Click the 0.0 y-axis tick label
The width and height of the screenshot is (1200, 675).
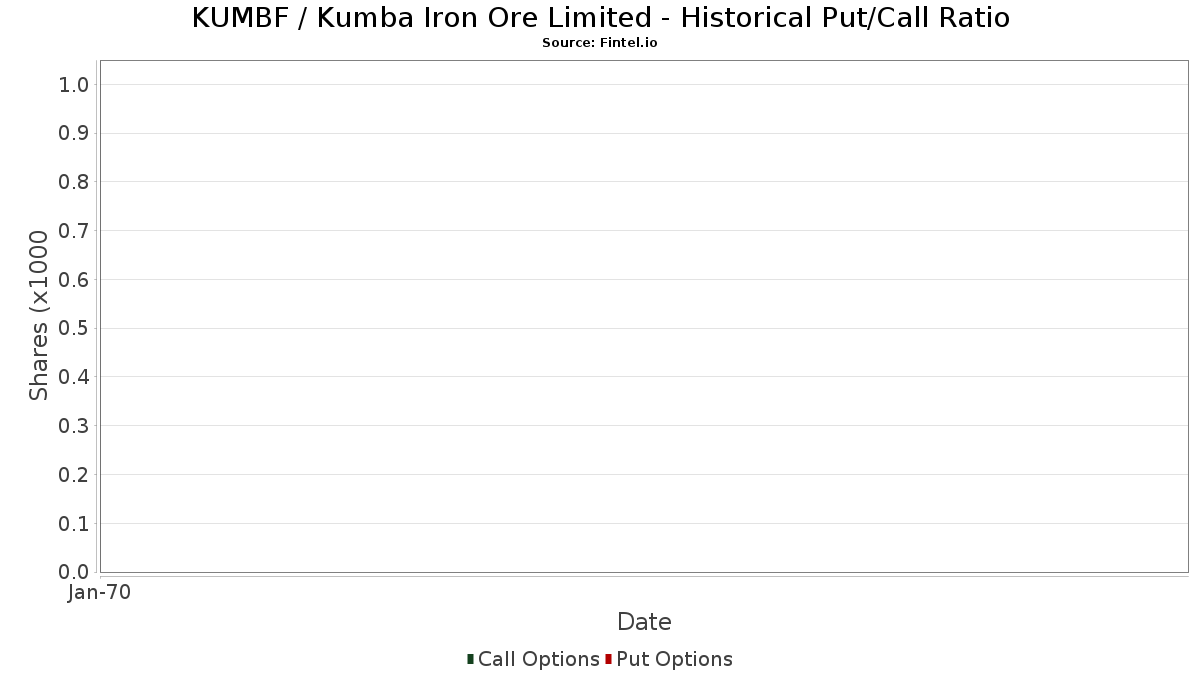(x=75, y=572)
